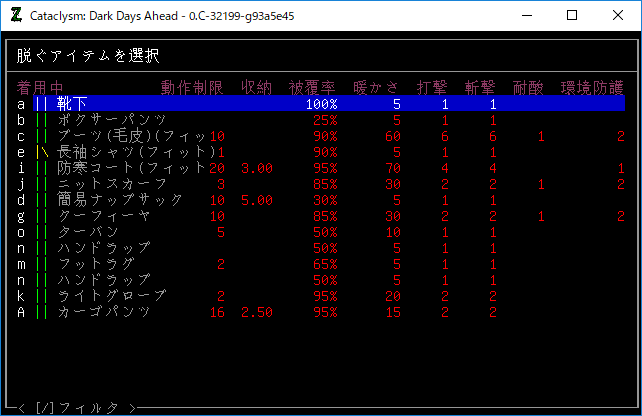Click the 被覆率 column header
642x416 pixels.
pos(313,87)
